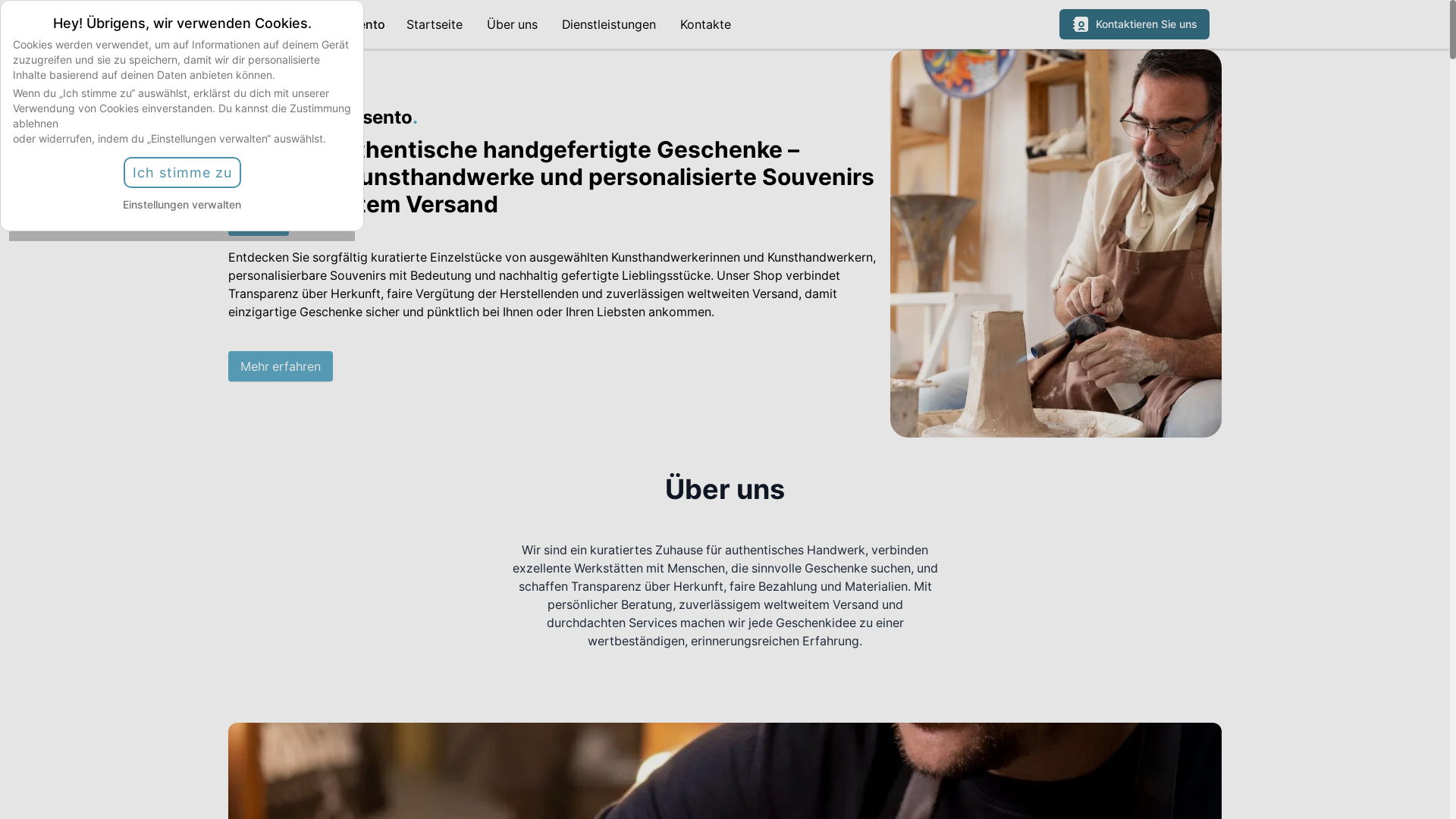Accept cookies with 'Ich stimme zu'

tap(182, 173)
